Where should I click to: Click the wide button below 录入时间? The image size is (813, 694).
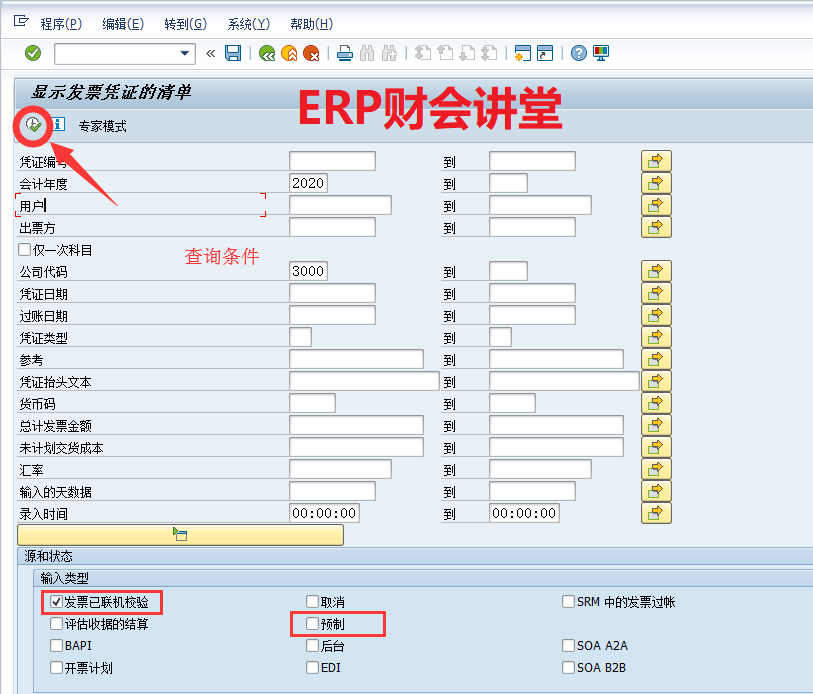tap(180, 535)
